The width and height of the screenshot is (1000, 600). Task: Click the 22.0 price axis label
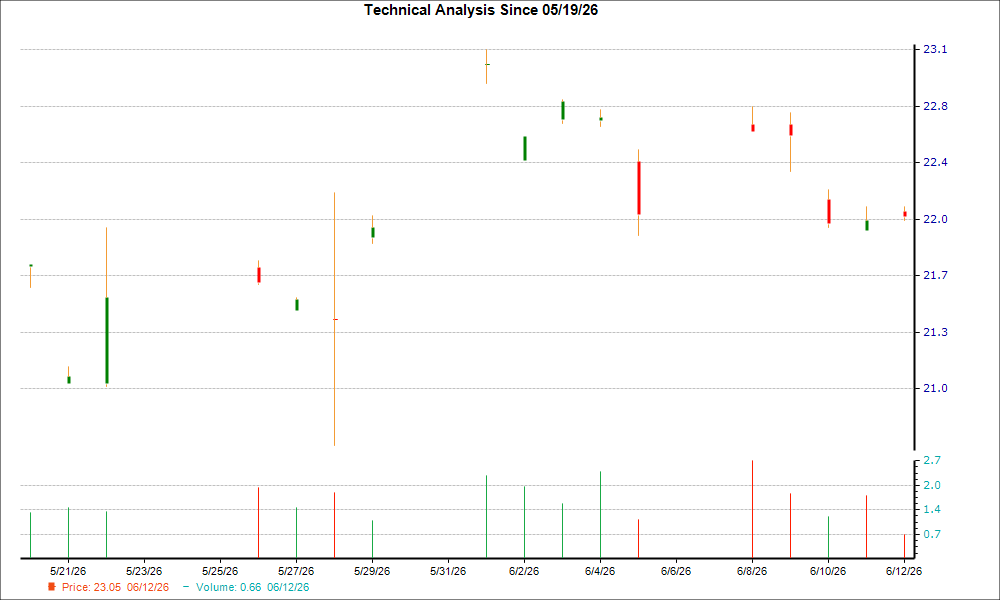(935, 219)
